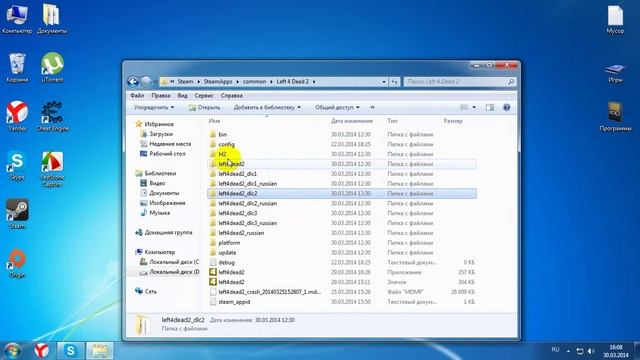The height and width of the screenshot is (360, 640).
Task: Select the platform folder
Action: 229,242
